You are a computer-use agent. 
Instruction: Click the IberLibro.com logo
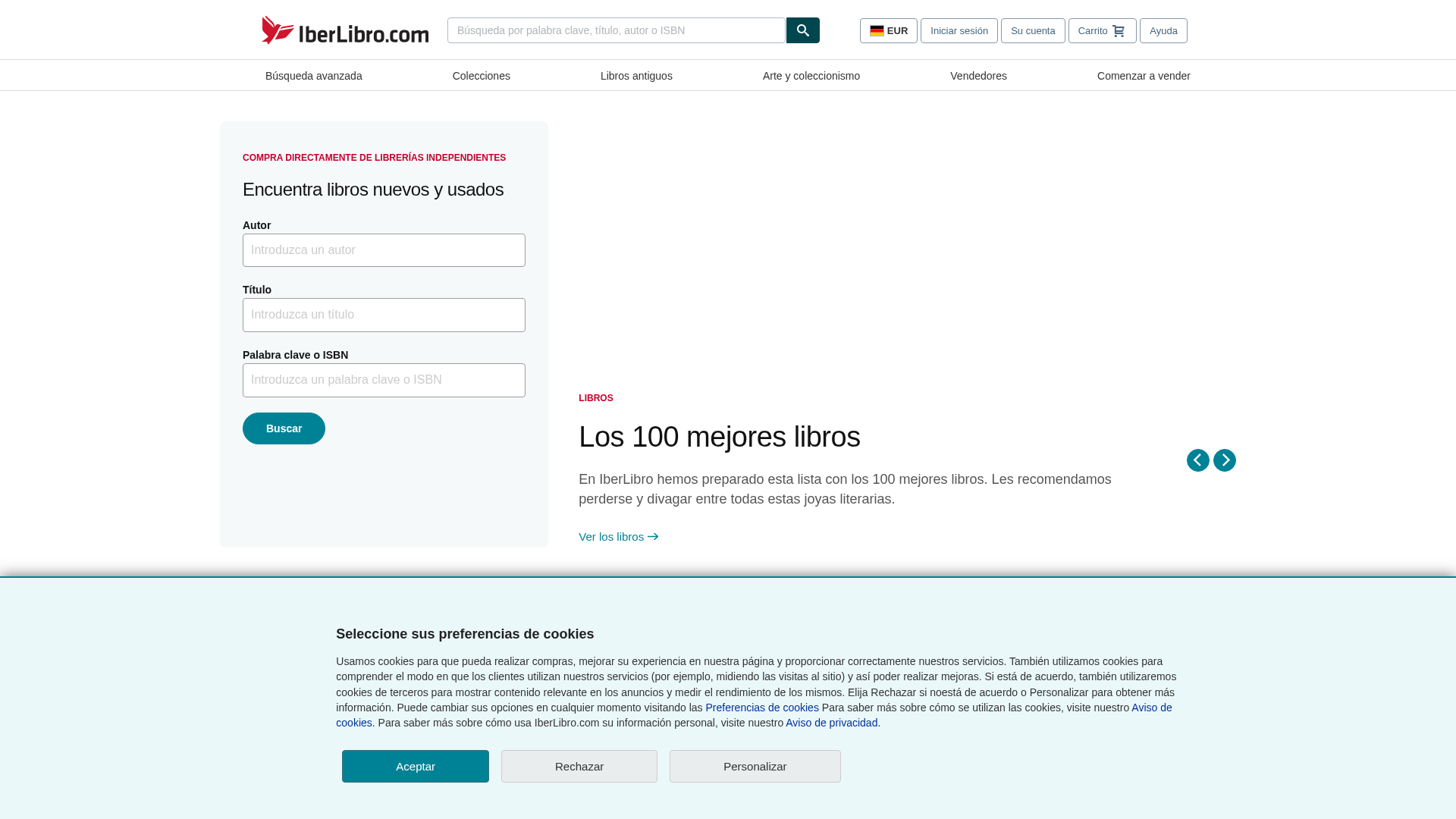coord(345,30)
